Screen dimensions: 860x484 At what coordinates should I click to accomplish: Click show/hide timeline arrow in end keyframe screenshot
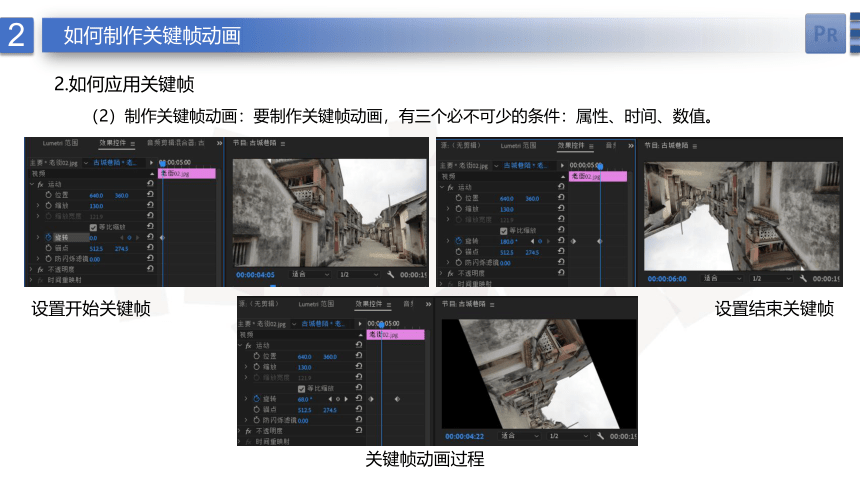pos(562,165)
